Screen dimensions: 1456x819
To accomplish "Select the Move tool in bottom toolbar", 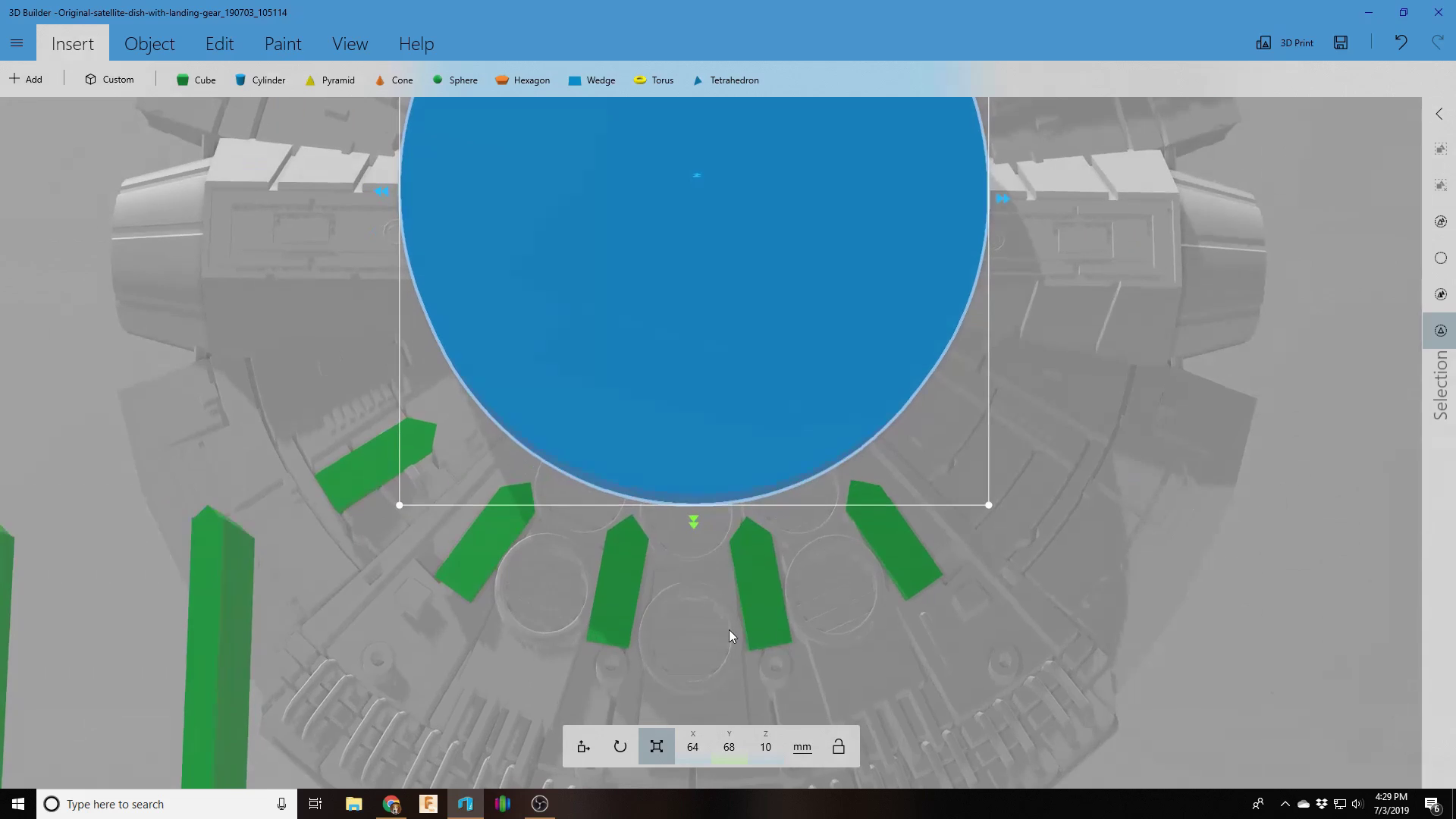I will pyautogui.click(x=583, y=747).
